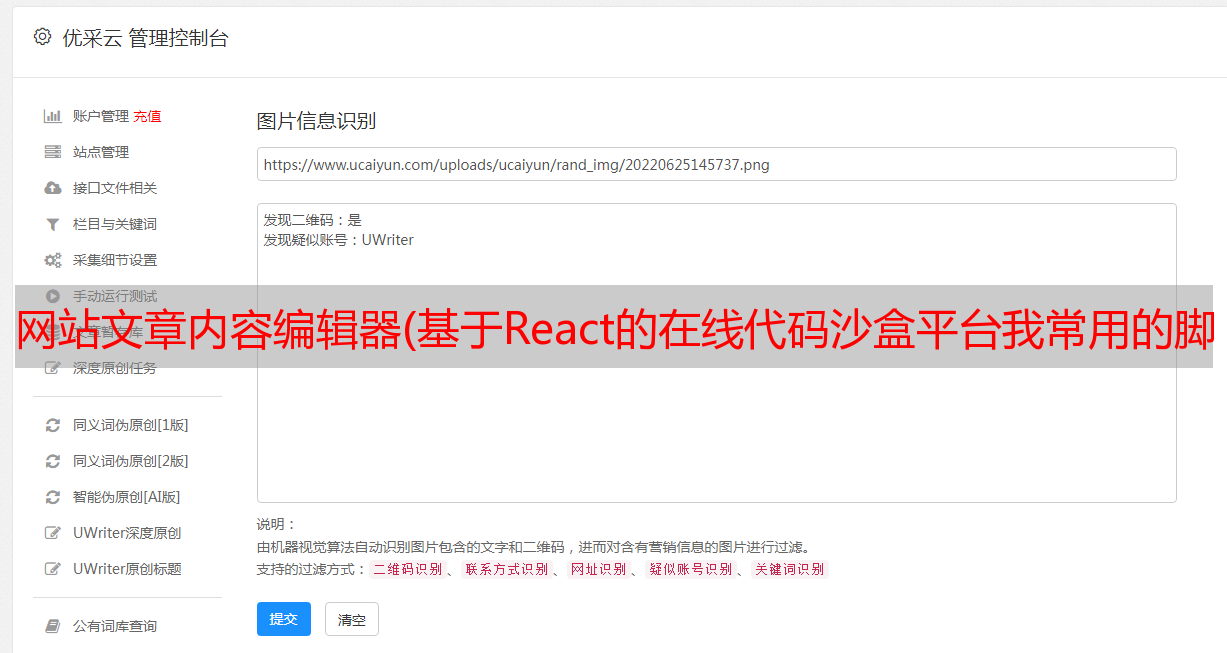The width and height of the screenshot is (1227, 653).
Task: Open UWriter深度原创 menu item
Action: pos(127,533)
